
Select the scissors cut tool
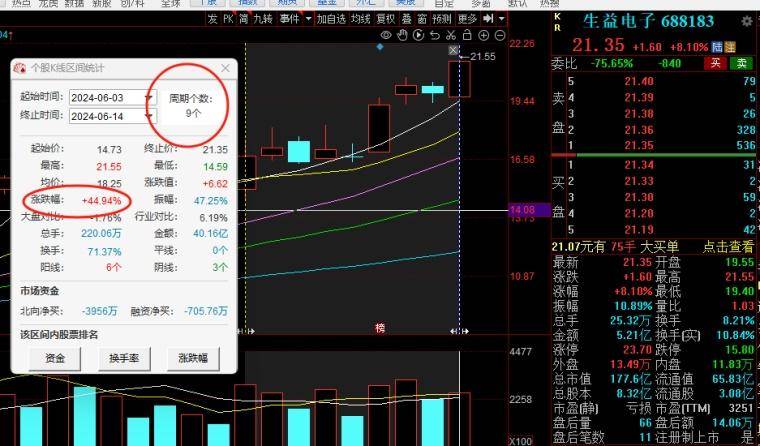coord(451,35)
